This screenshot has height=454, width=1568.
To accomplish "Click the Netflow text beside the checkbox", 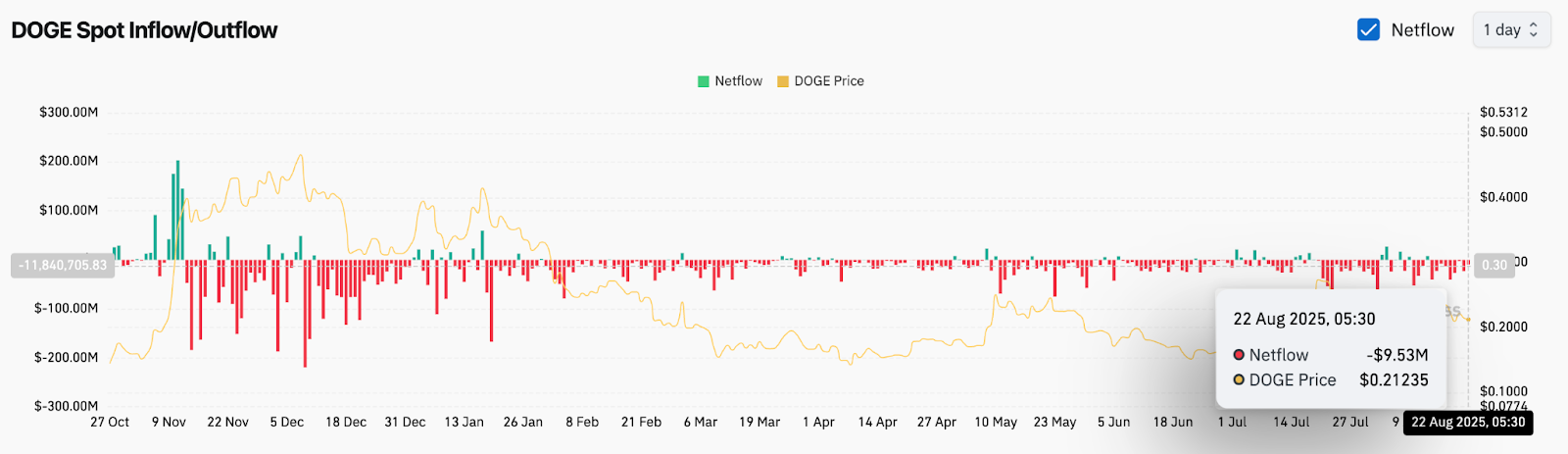I will [1422, 30].
